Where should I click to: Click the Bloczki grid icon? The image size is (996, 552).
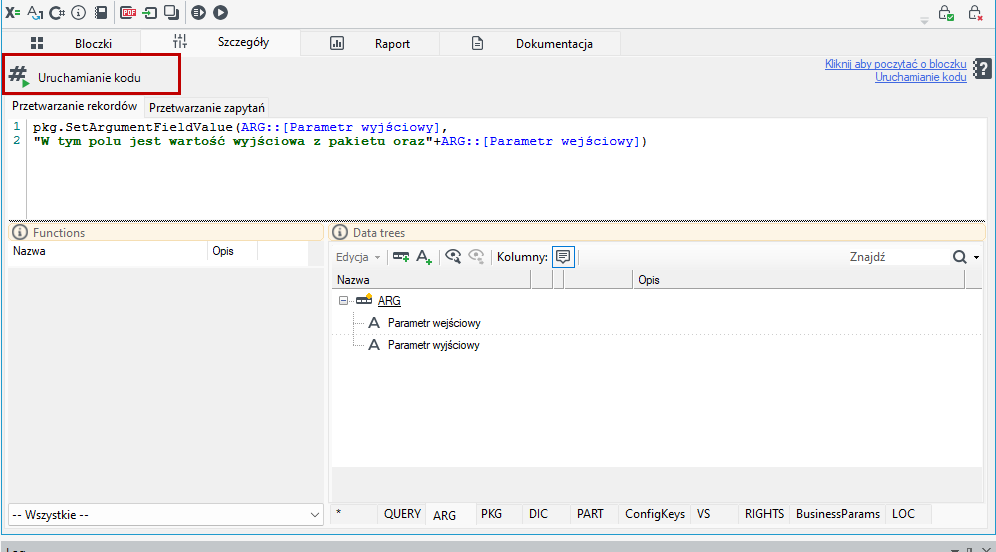click(x=37, y=43)
